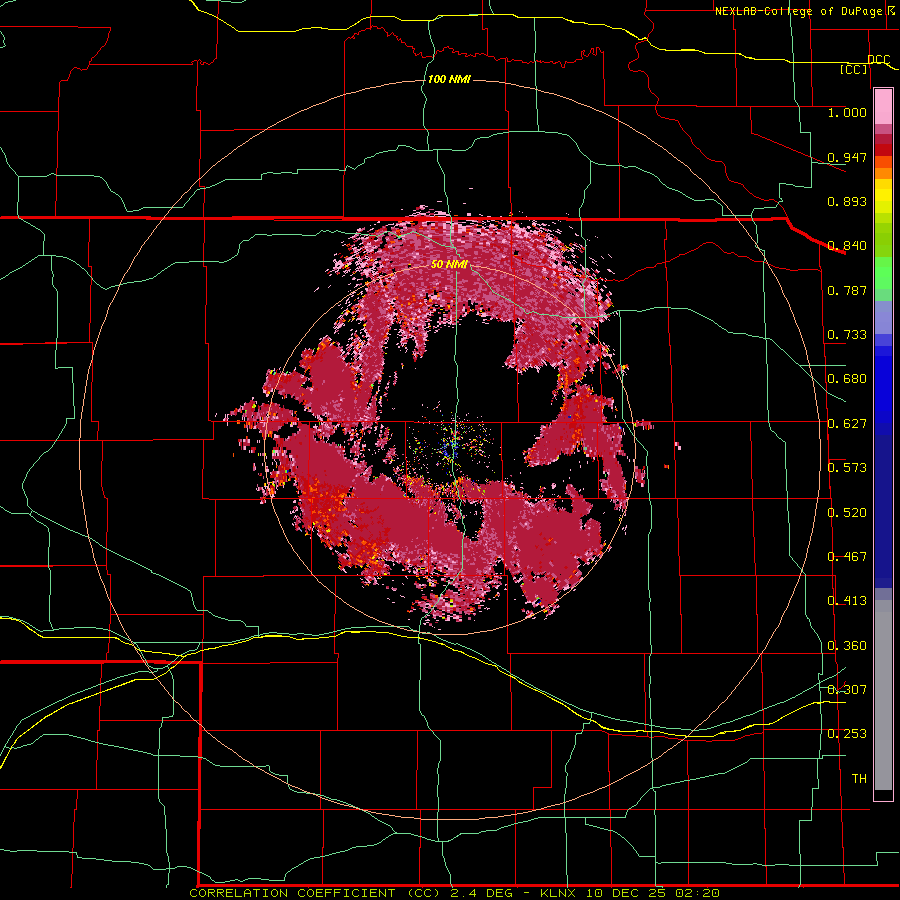Click the 0.733 scale value
This screenshot has width=900, height=900.
point(847,335)
